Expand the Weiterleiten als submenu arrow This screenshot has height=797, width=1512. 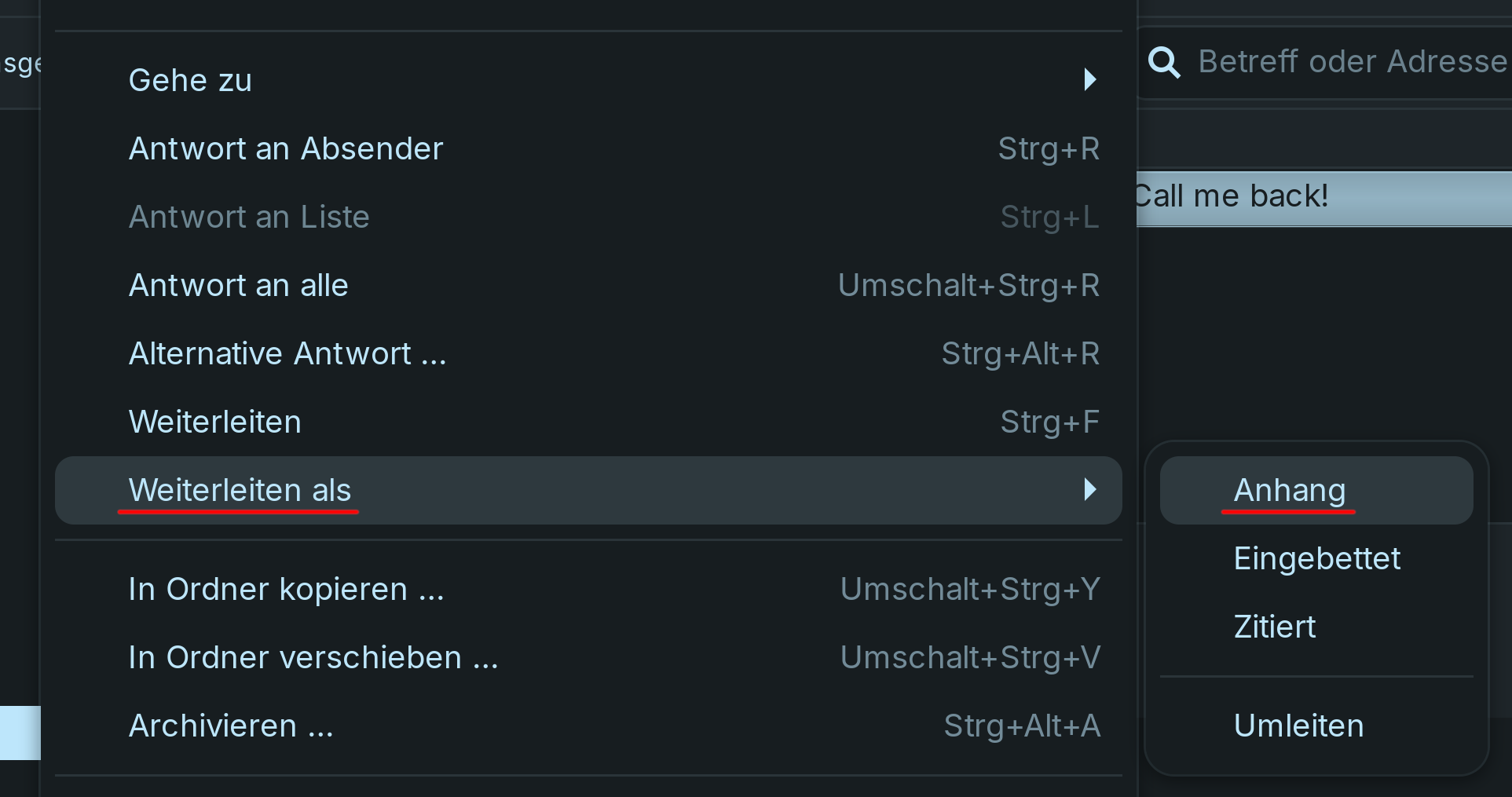(1089, 490)
